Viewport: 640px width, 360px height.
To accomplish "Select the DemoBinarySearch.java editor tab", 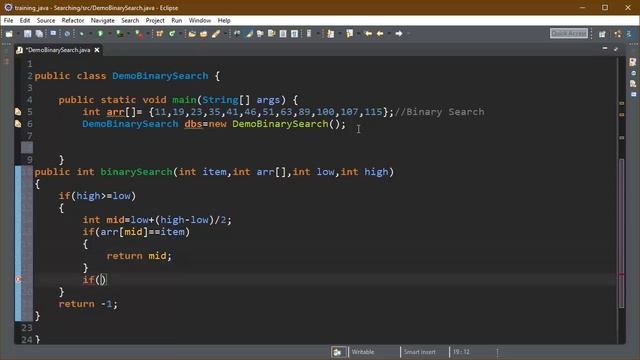I will pos(57,50).
